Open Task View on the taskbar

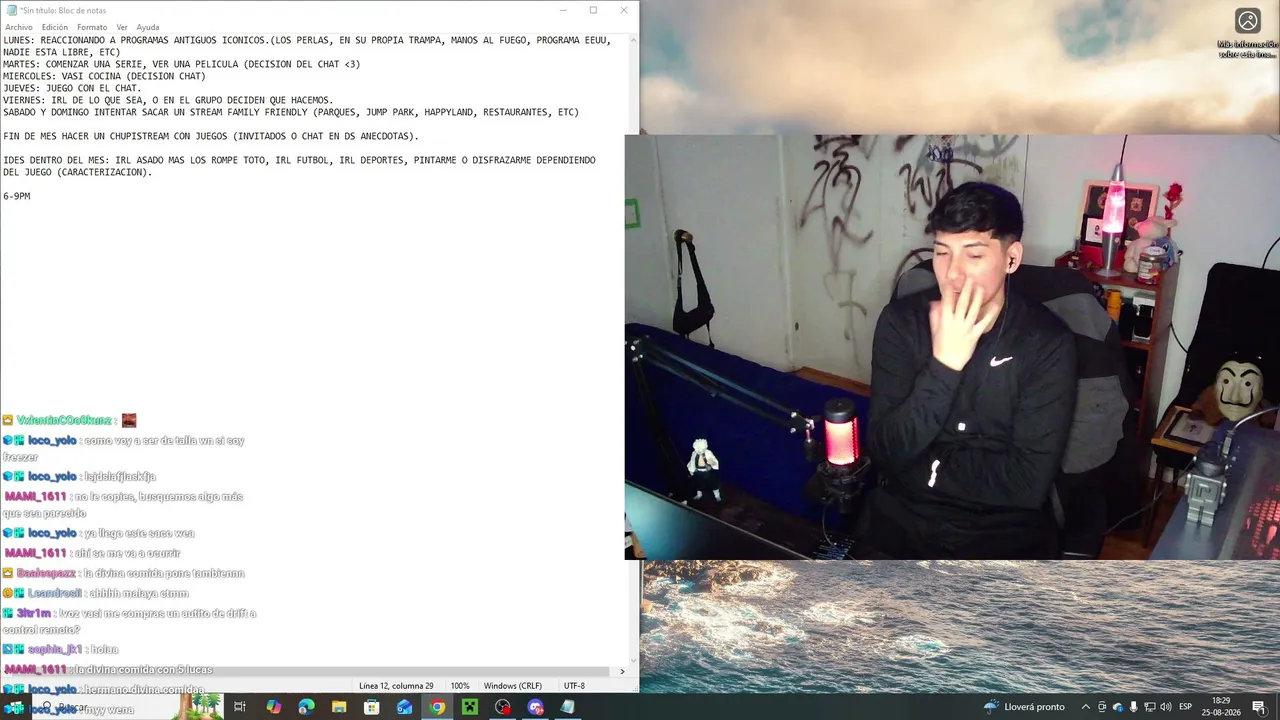(x=240, y=707)
